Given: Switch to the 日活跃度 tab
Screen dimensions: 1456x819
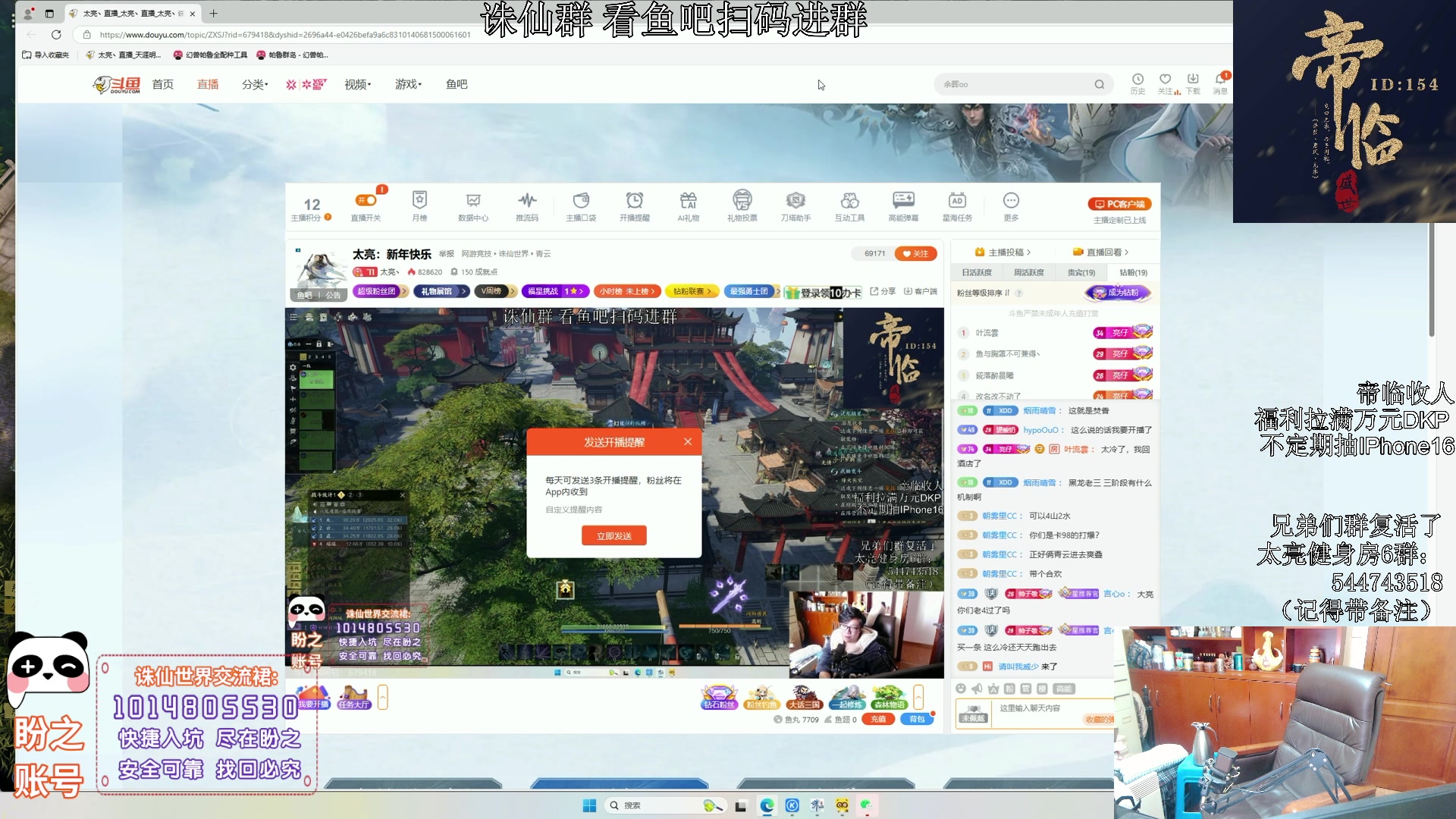Looking at the screenshot, I should [977, 272].
